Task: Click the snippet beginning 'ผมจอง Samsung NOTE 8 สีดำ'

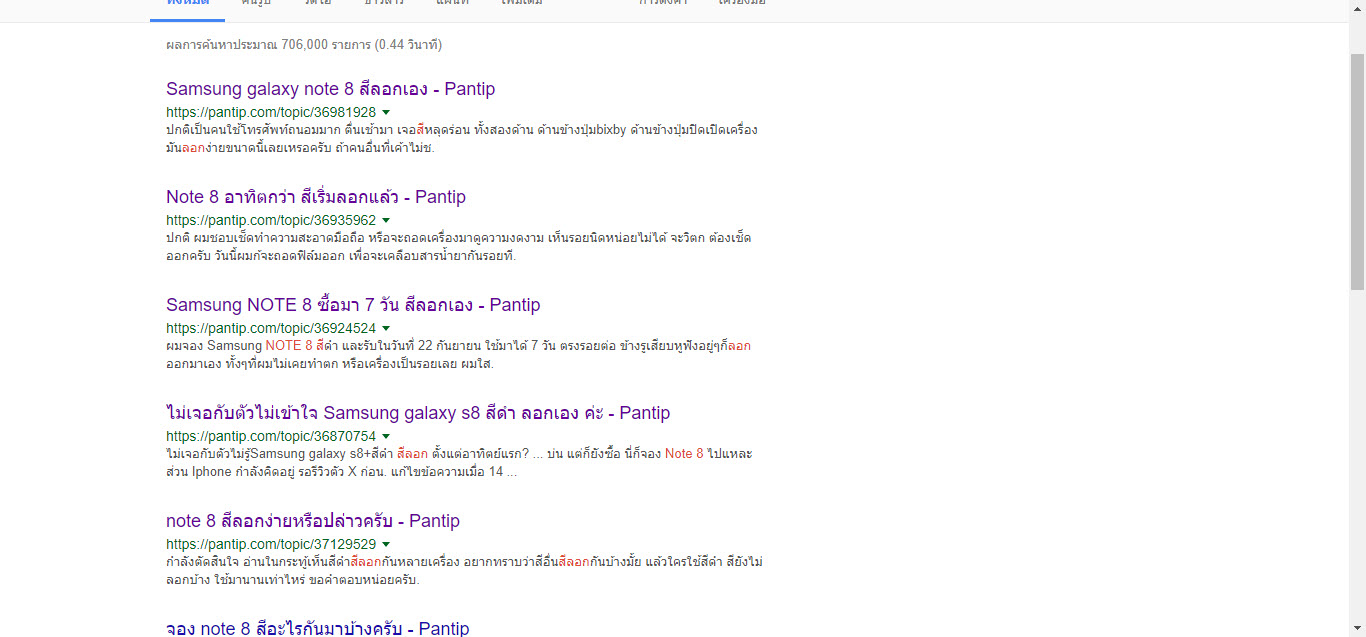Action: pyautogui.click(x=459, y=355)
